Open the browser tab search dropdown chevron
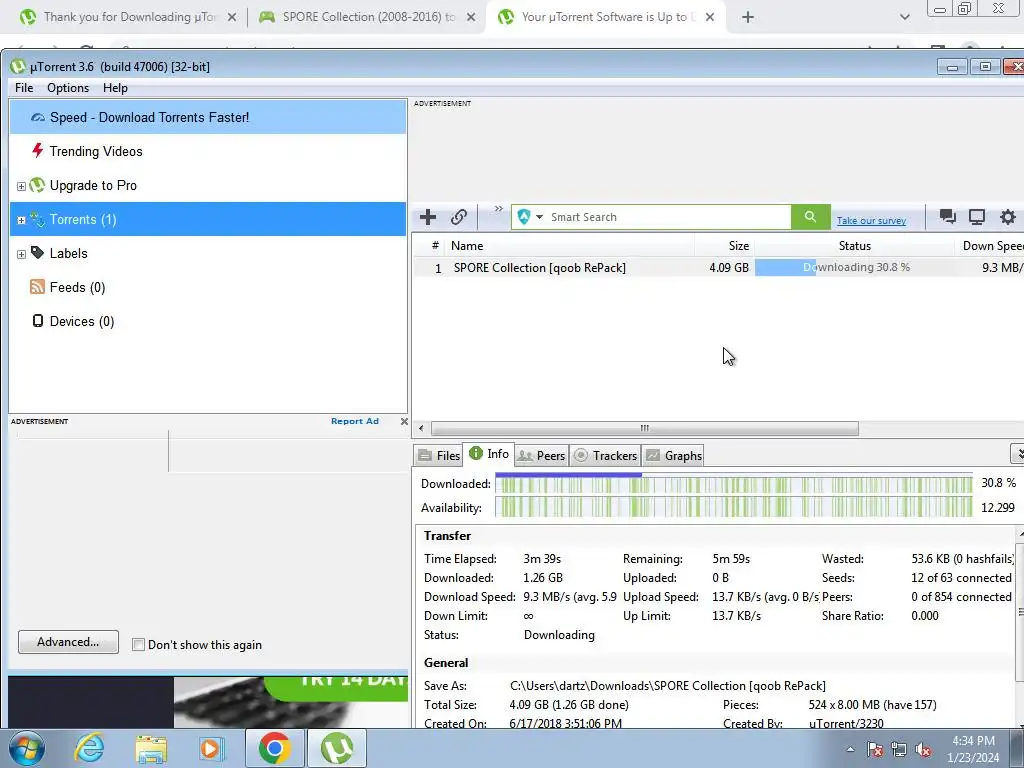1024x768 pixels. coord(904,17)
